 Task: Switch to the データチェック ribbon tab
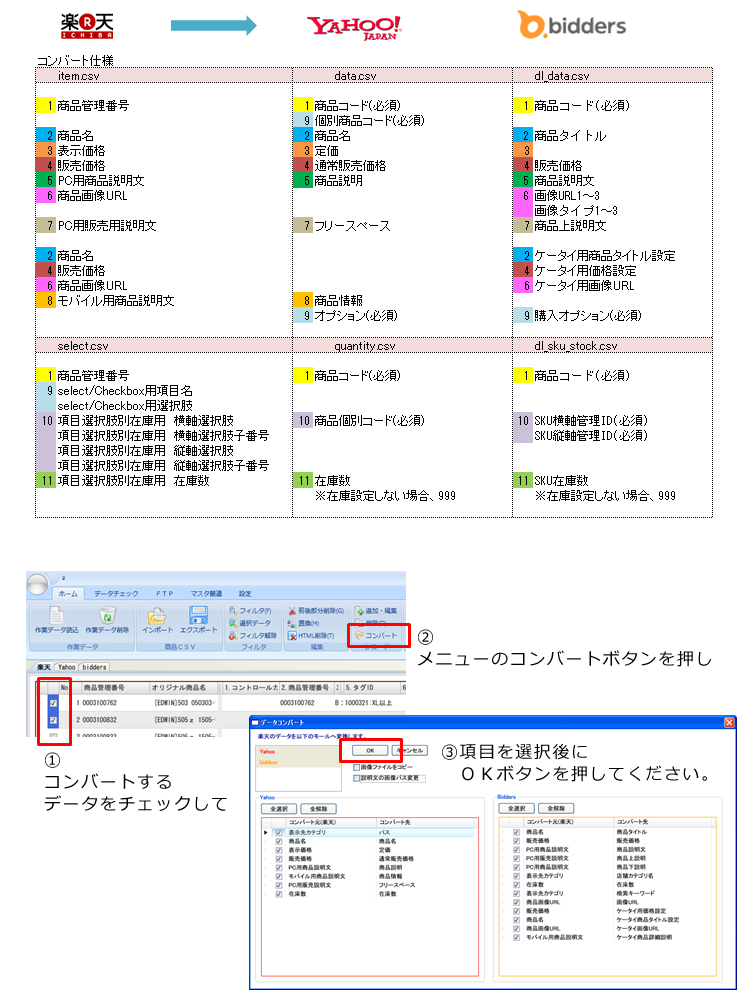116,593
